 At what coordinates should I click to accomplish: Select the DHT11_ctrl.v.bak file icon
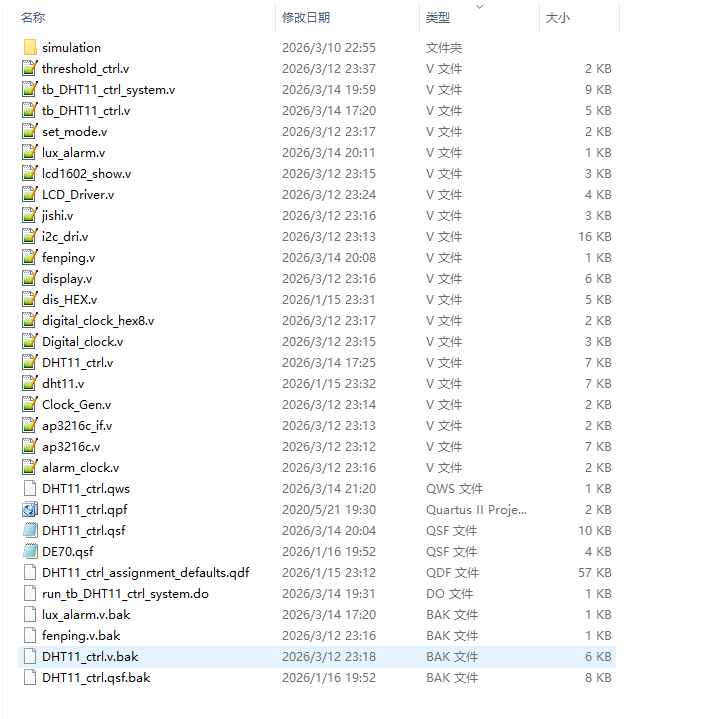pyautogui.click(x=30, y=657)
